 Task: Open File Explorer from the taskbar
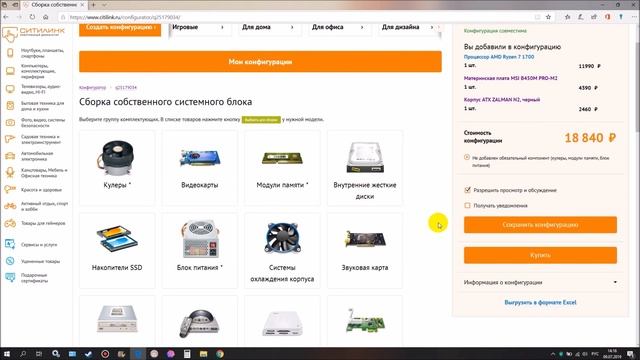coord(203,354)
